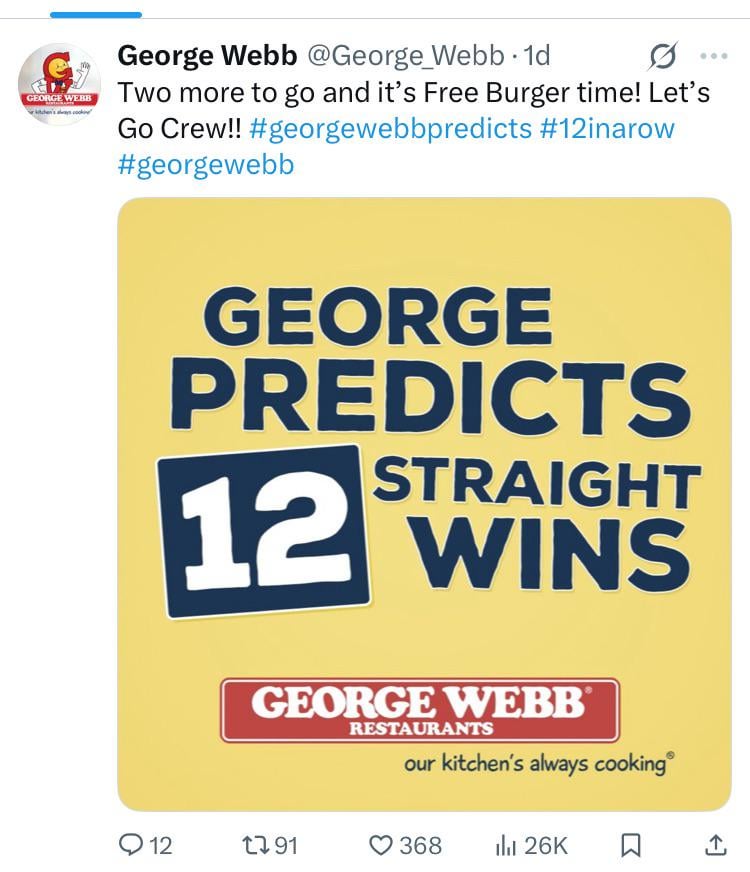Click the George Webb display name
750x872 pixels.
[x=207, y=56]
